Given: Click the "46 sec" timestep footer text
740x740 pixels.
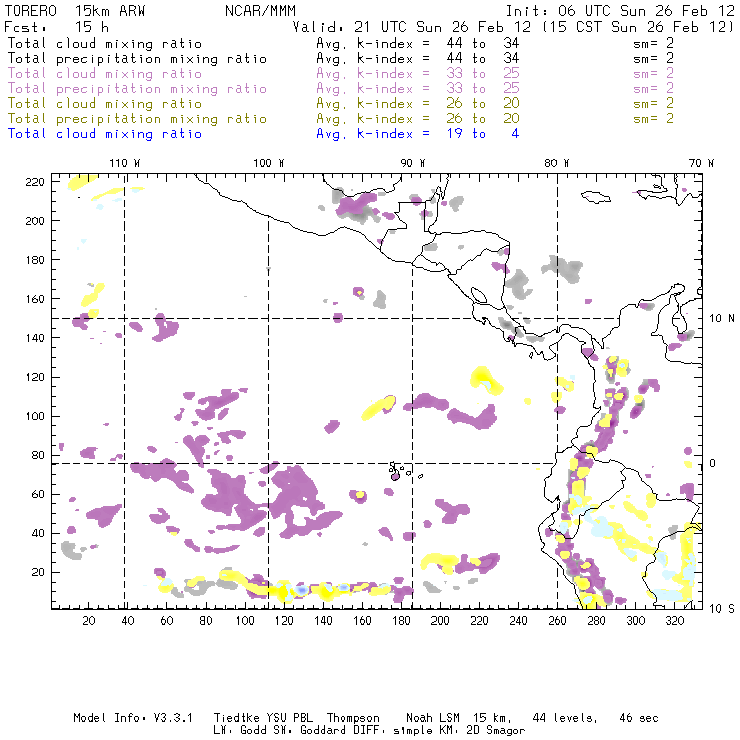Looking at the screenshot, I should pyautogui.click(x=639, y=718).
